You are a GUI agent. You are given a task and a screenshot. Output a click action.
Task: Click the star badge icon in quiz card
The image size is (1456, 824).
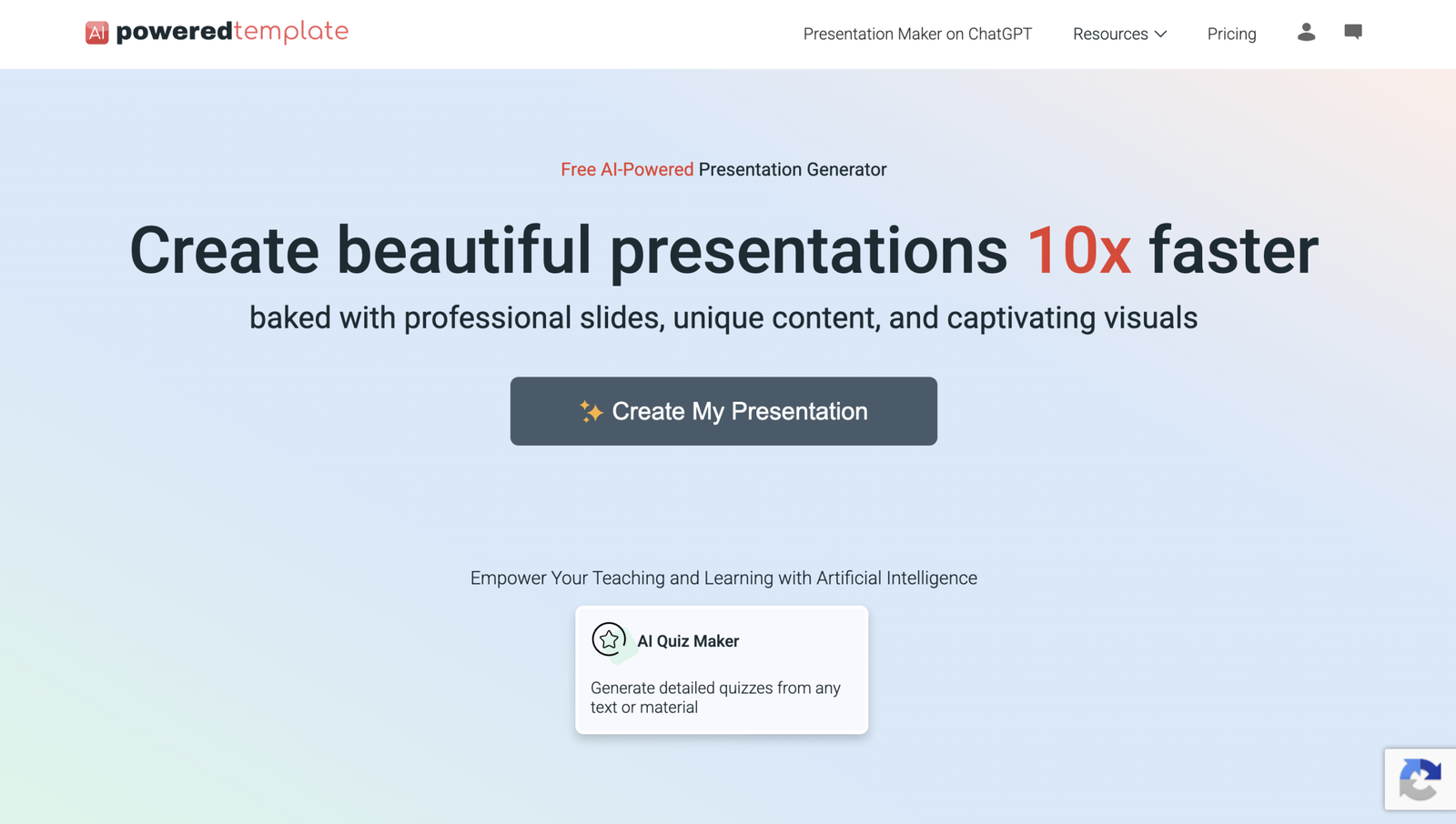click(609, 640)
